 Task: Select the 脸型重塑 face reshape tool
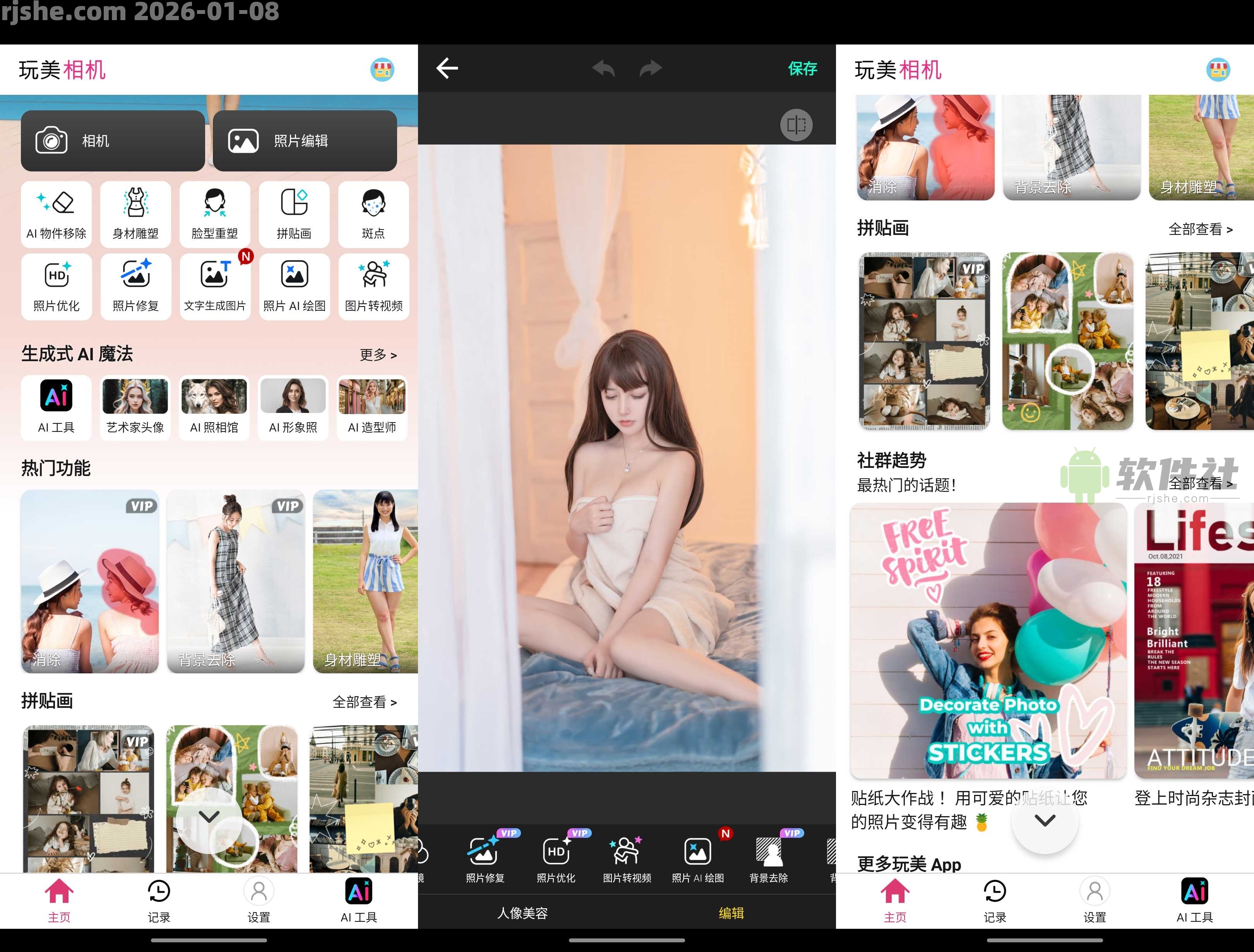click(x=215, y=214)
